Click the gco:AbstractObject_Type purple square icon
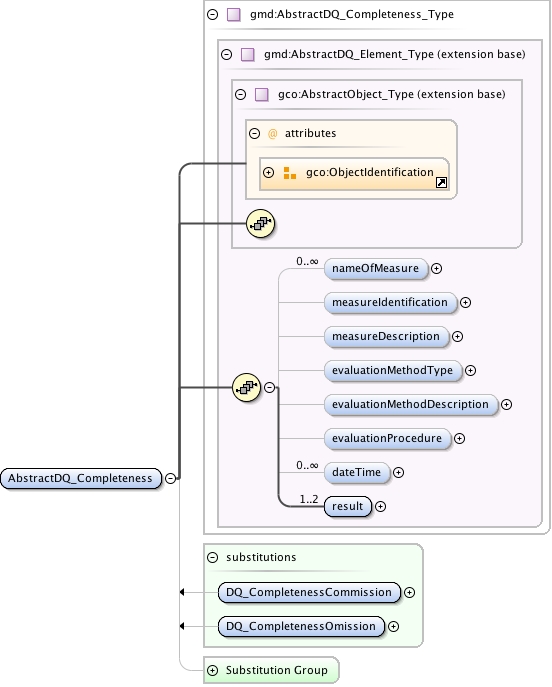This screenshot has width=552, height=687. point(262,95)
